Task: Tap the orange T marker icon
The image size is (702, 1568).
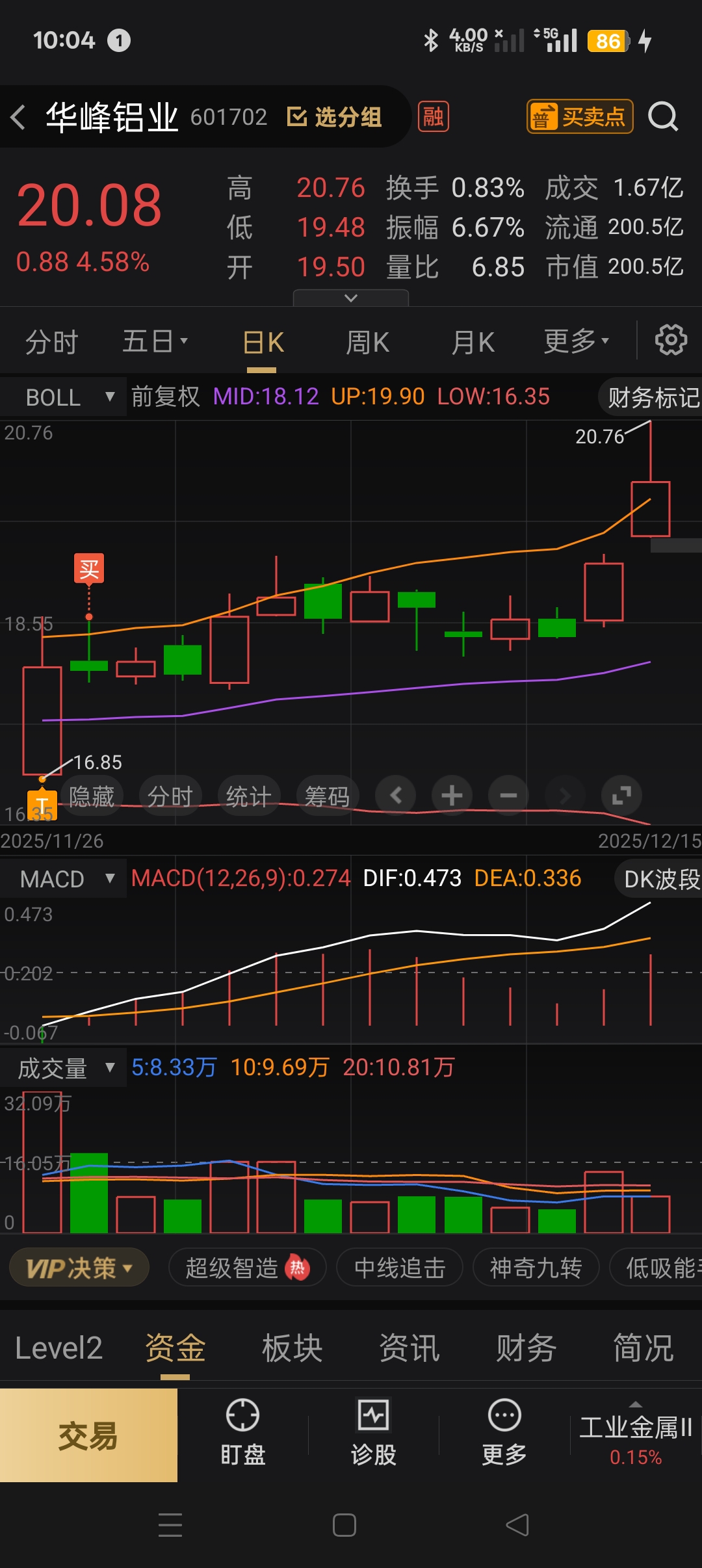Action: 42,805
